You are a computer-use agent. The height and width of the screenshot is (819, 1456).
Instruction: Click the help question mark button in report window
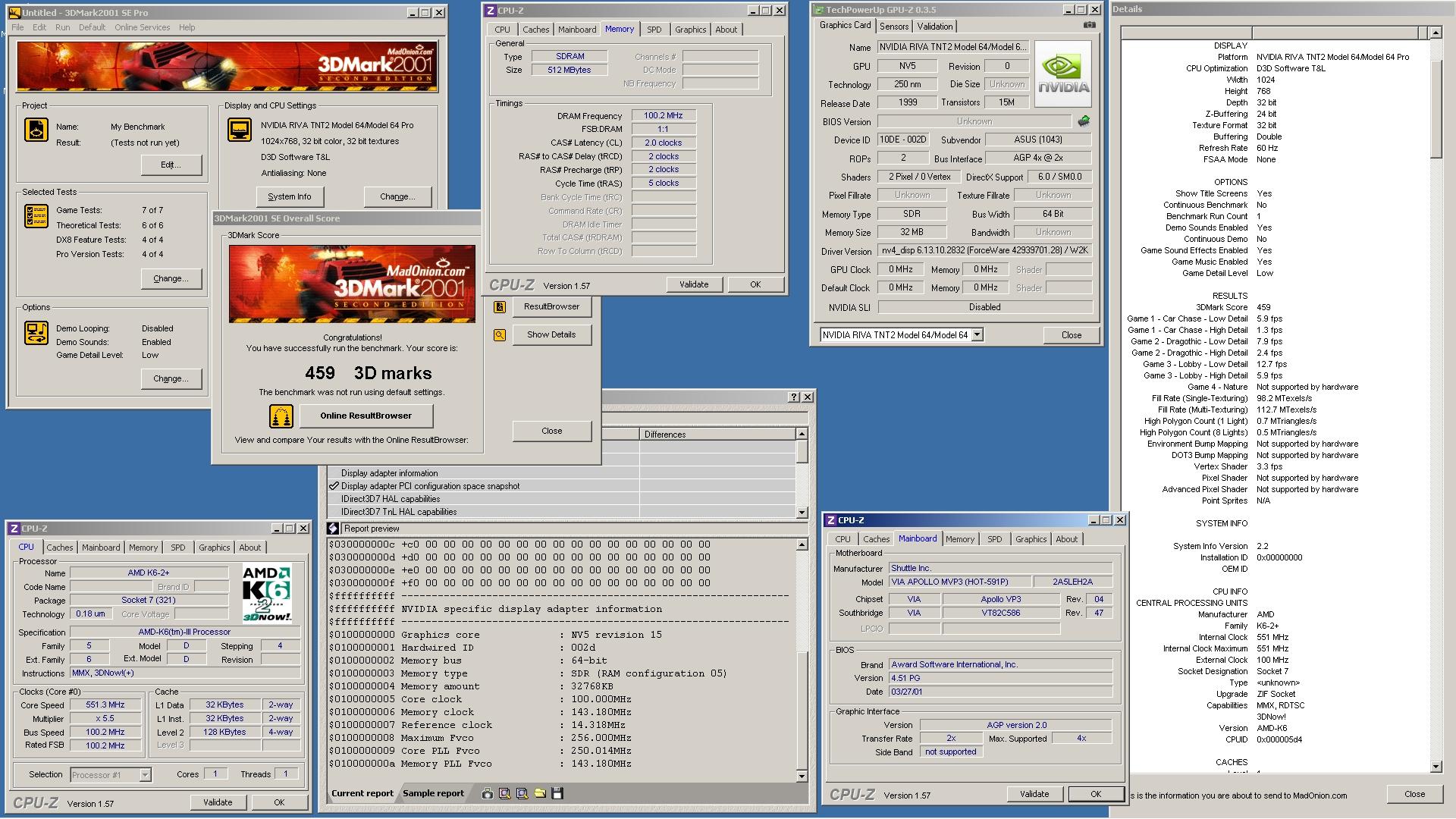(794, 397)
